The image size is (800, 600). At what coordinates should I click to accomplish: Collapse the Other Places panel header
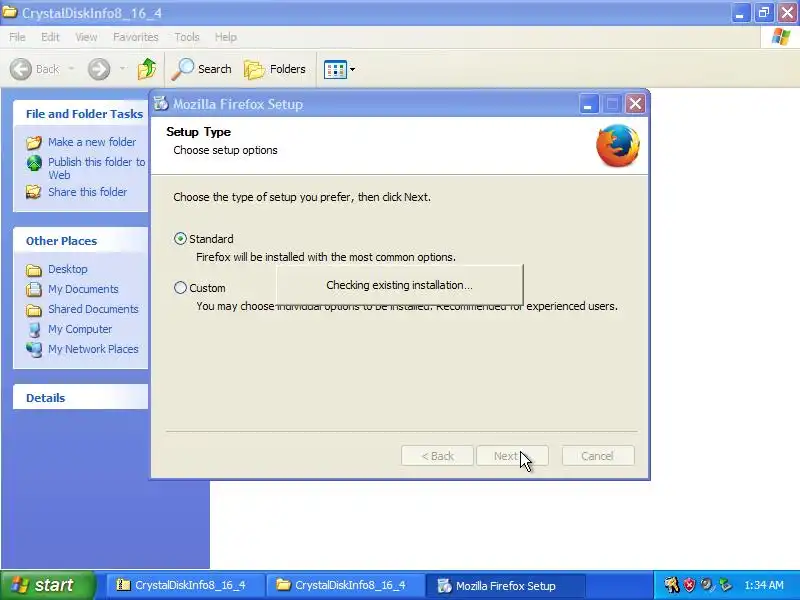point(81,241)
